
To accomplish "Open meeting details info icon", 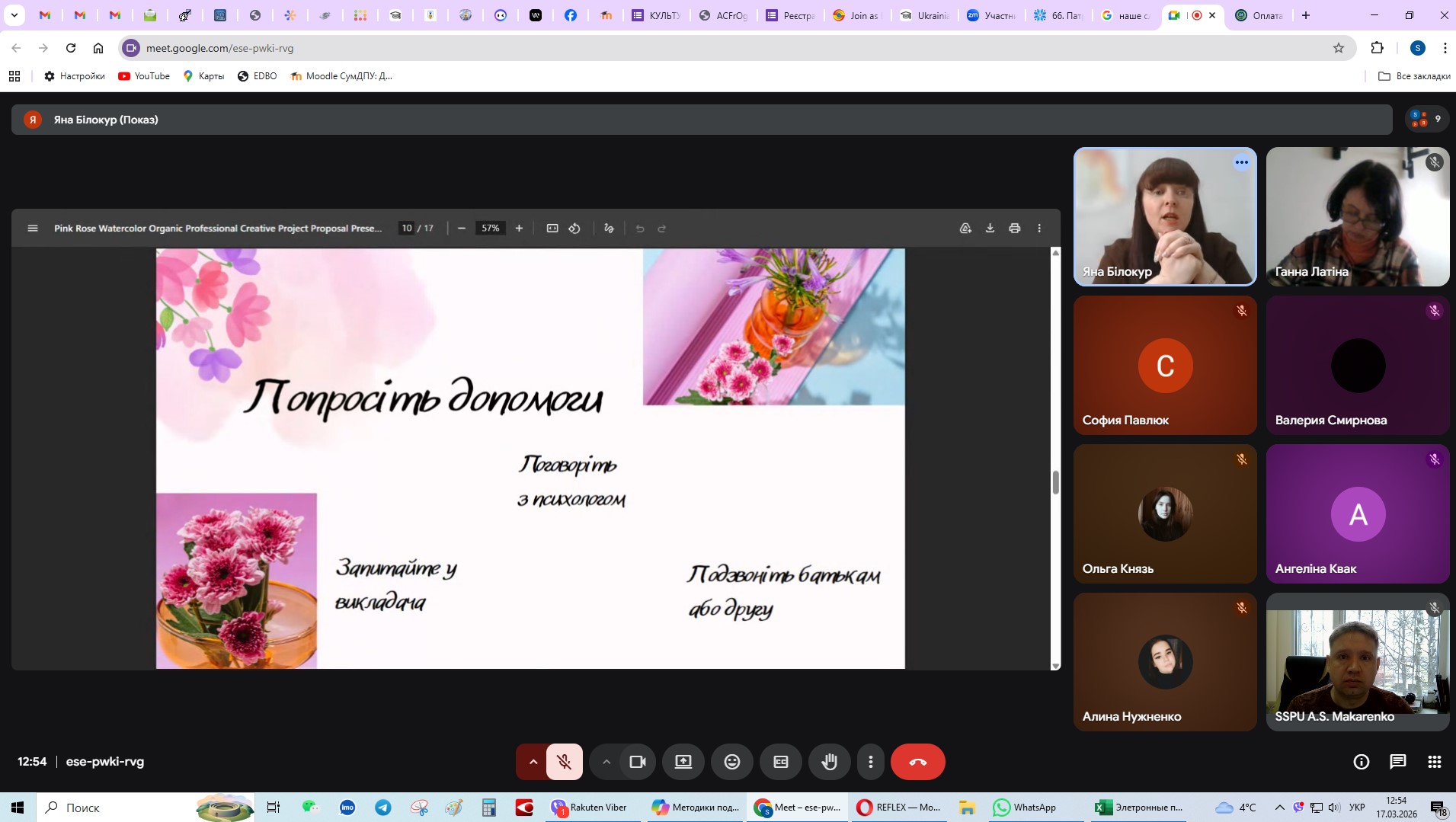I will tap(1361, 762).
